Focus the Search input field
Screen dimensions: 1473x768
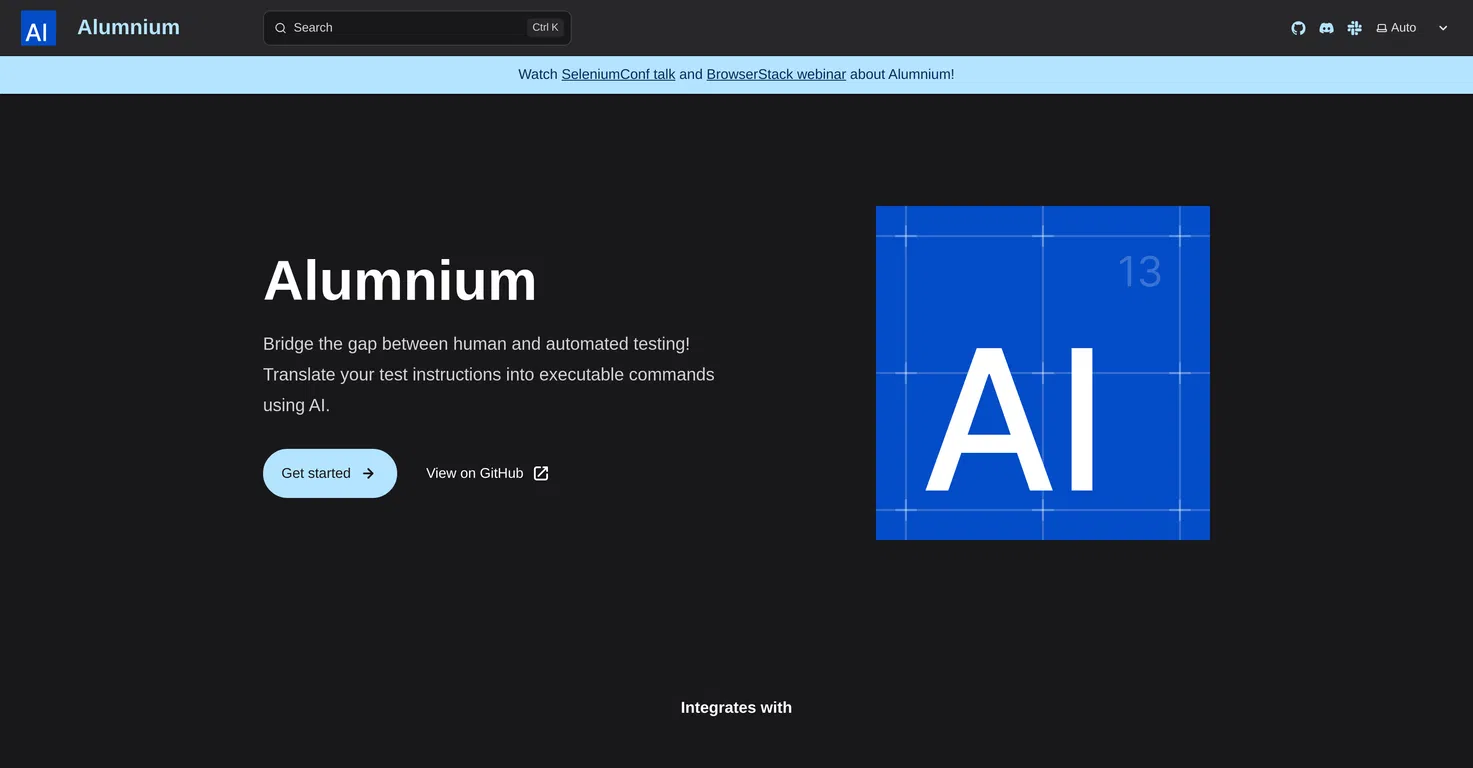point(417,28)
